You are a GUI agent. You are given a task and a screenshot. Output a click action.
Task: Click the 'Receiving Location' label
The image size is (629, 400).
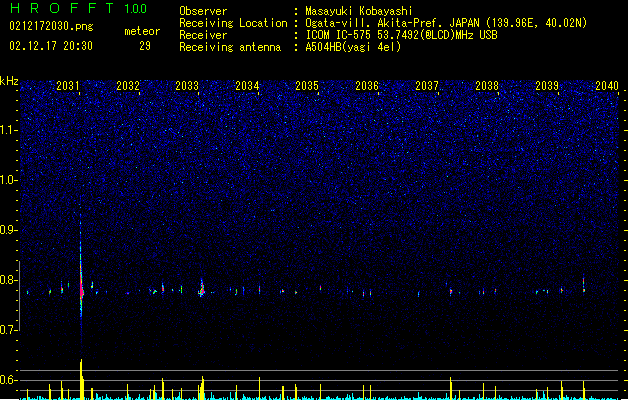pyautogui.click(x=233, y=23)
